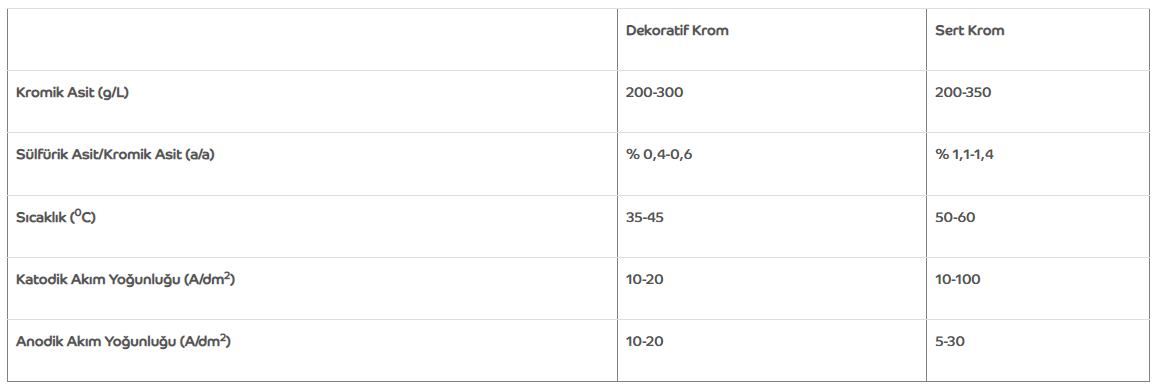Click the Sülfürik Asit/Kromik Asit (a/a) label
The image size is (1154, 387).
tap(115, 155)
